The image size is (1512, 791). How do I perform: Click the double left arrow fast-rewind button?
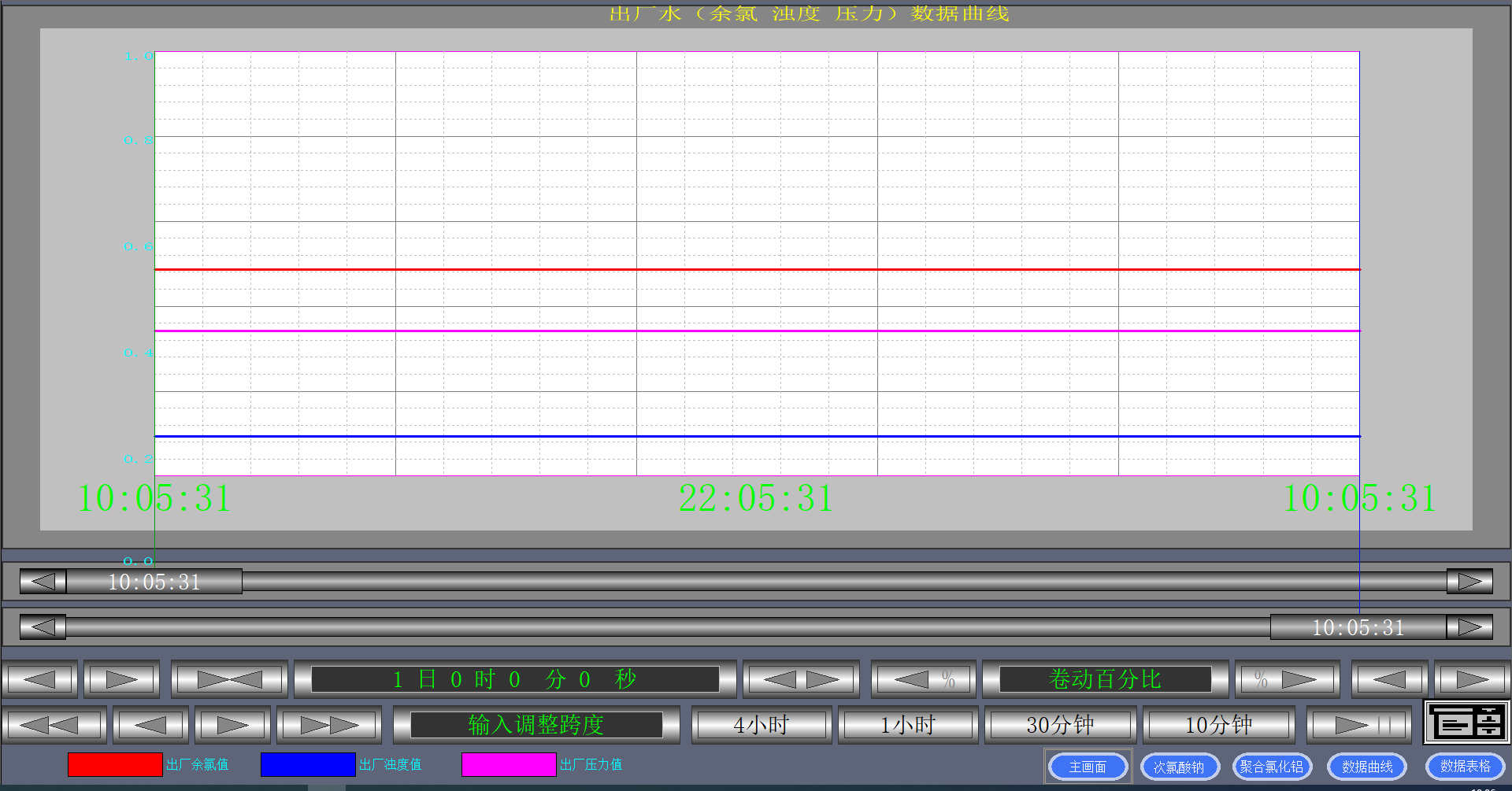54,725
